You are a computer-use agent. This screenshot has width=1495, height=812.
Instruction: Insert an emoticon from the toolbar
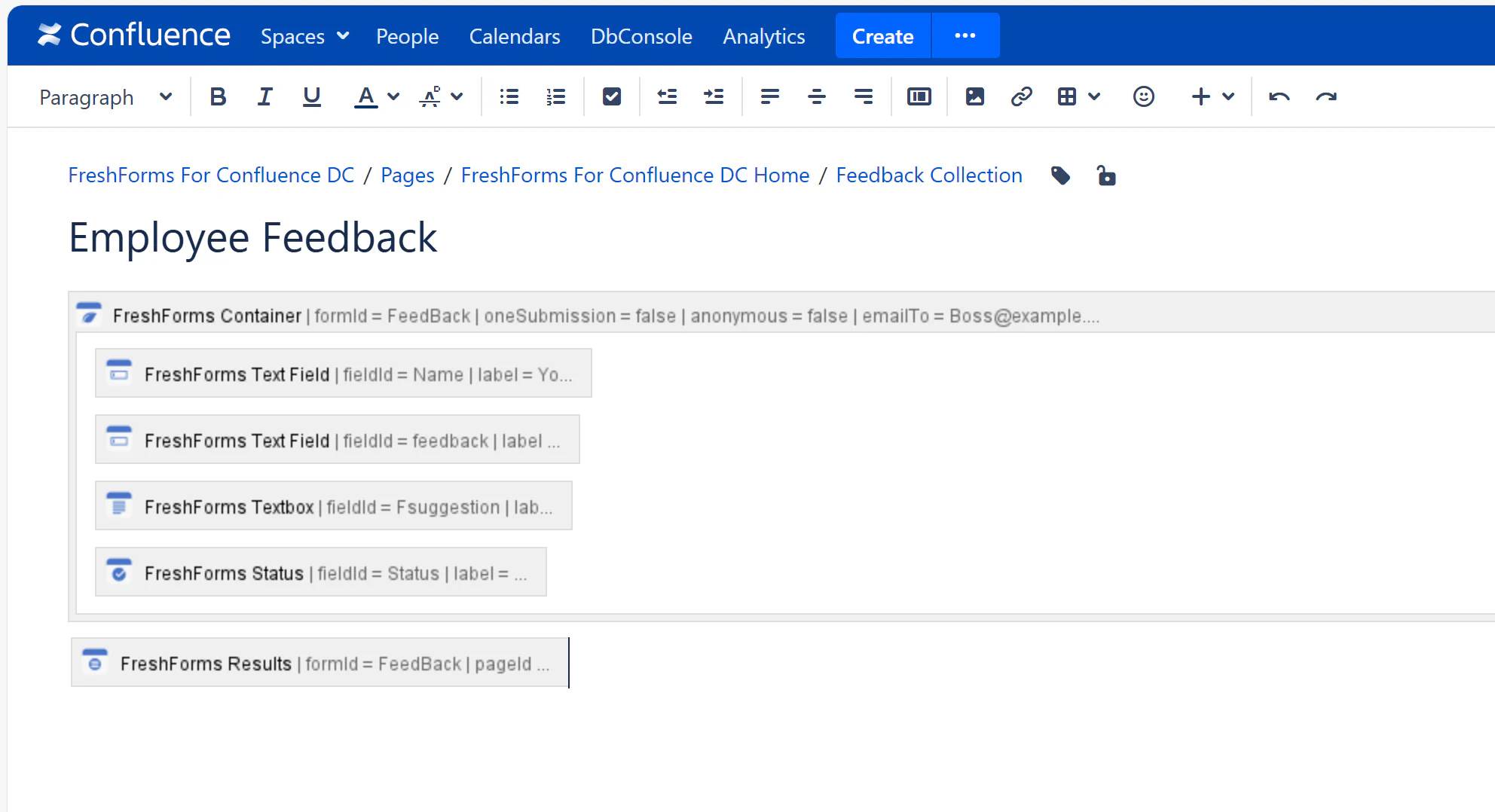(1143, 97)
